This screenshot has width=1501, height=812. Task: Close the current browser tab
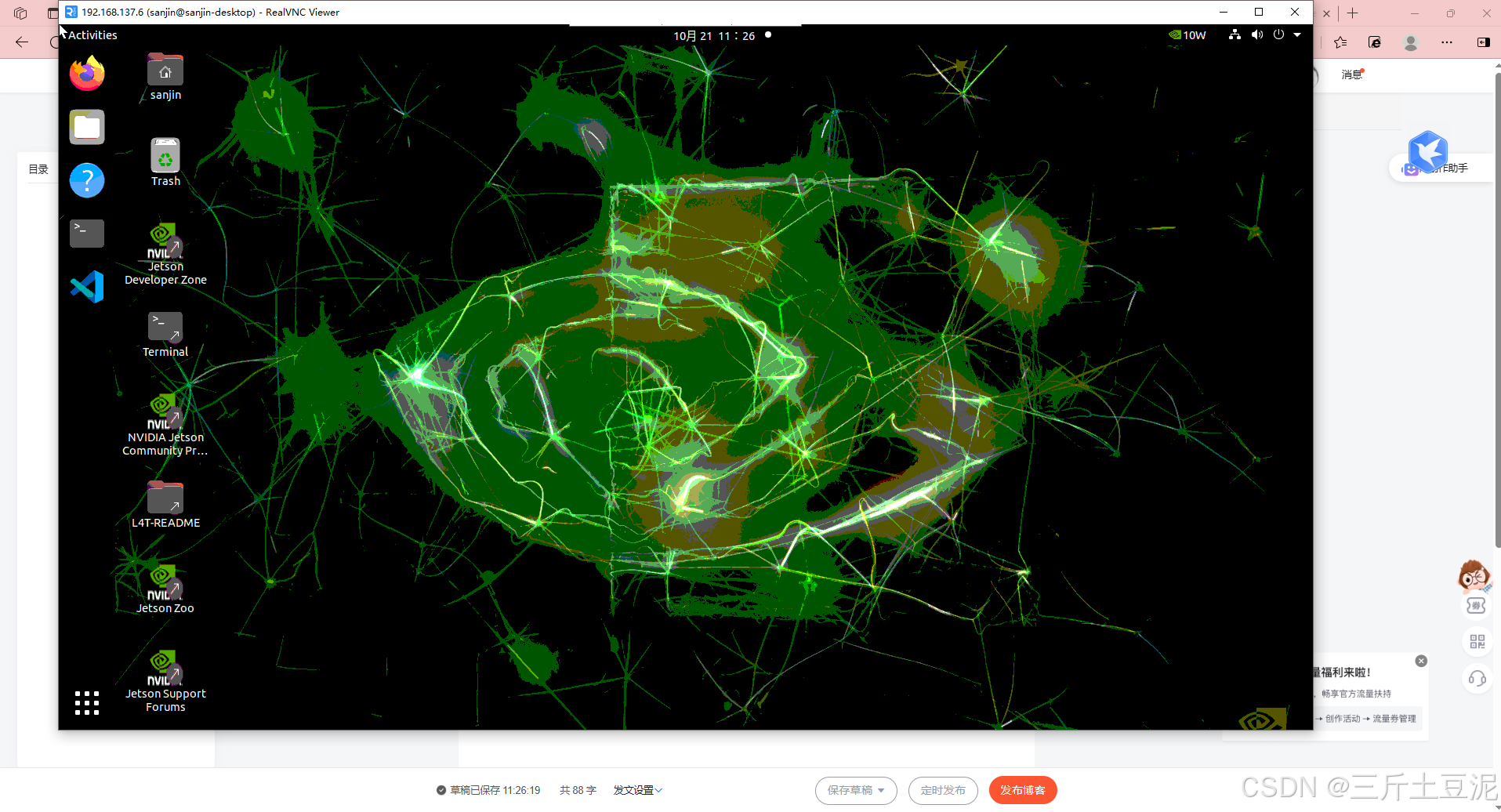pyautogui.click(x=1327, y=13)
